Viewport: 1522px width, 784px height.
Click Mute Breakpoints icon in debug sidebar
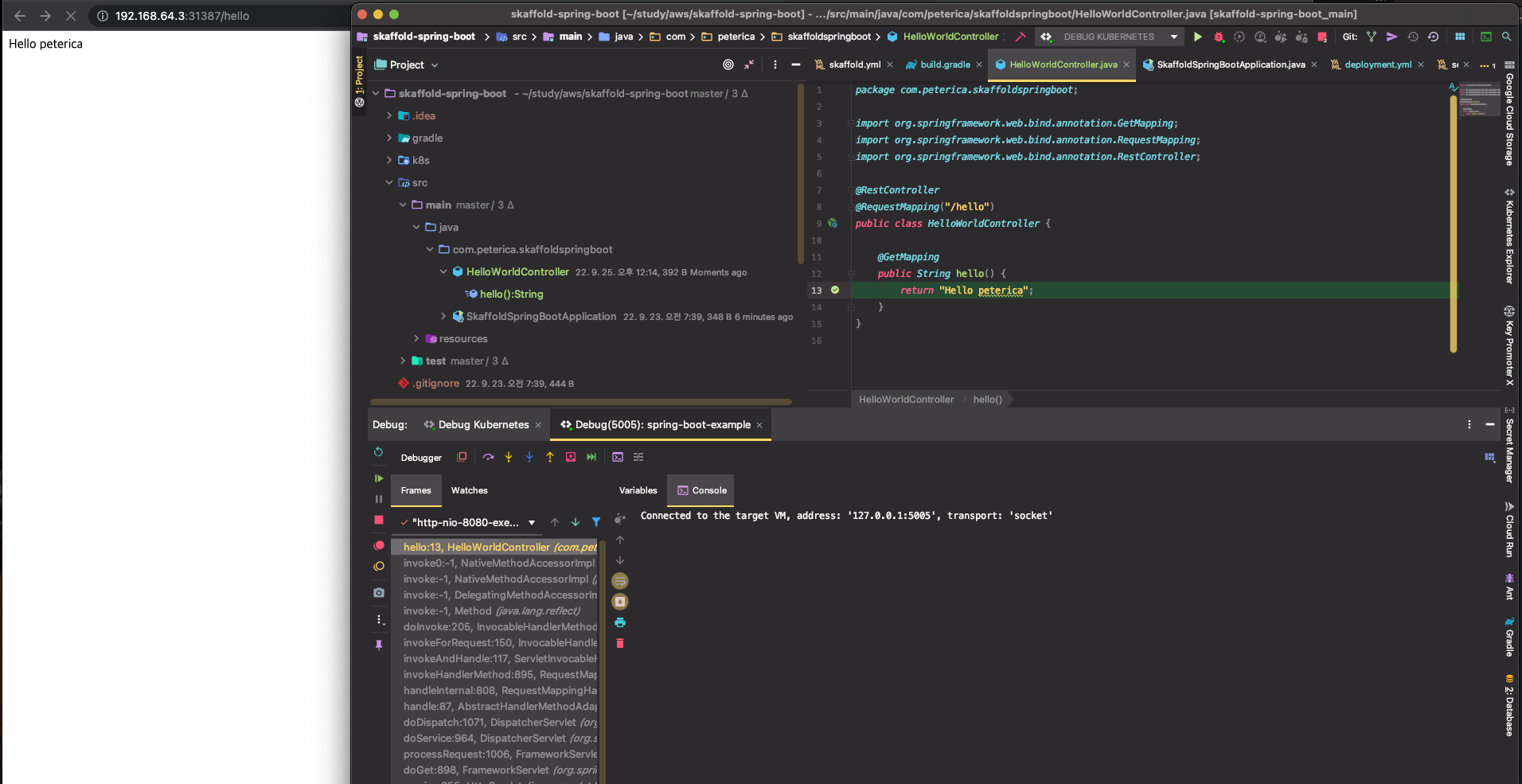(379, 566)
